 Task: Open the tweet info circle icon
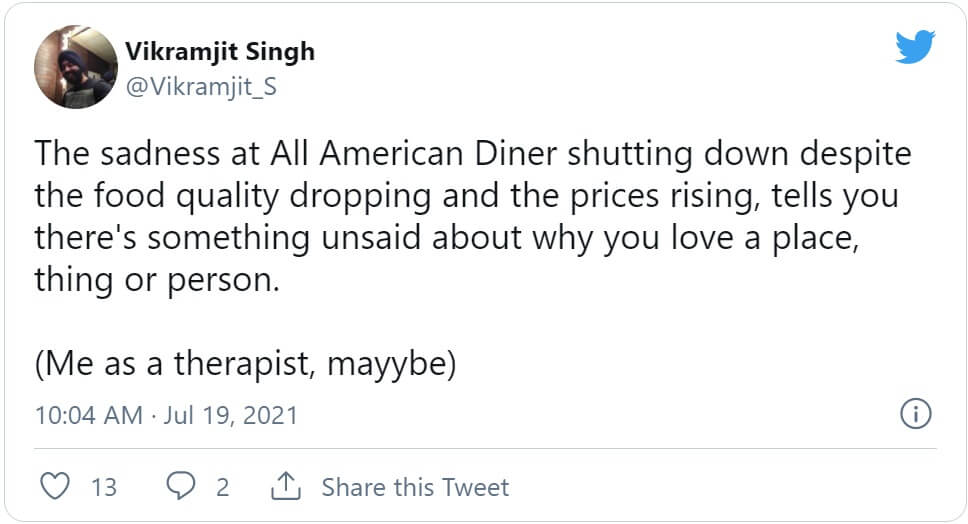(916, 414)
